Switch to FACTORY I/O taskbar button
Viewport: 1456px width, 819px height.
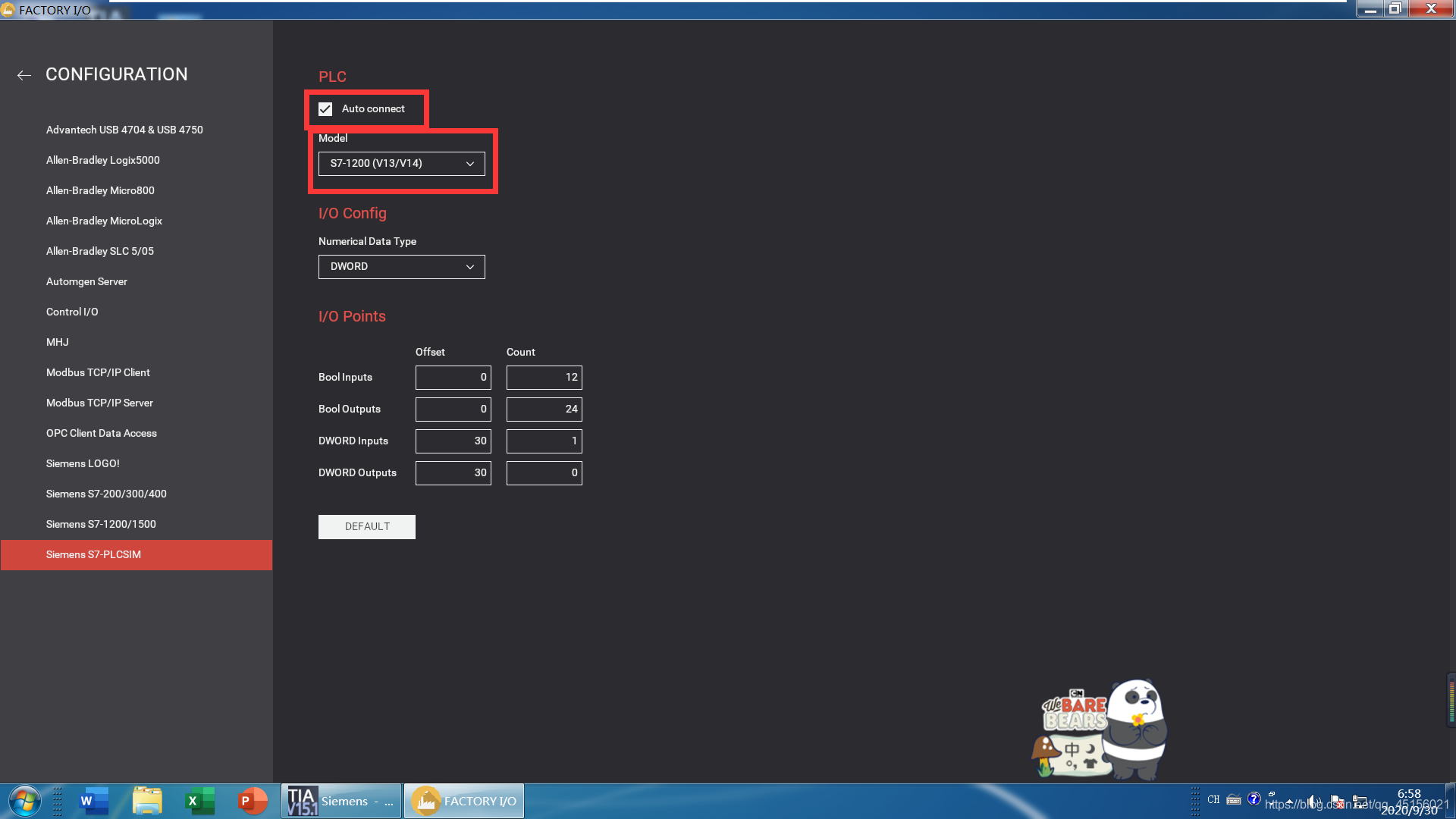pyautogui.click(x=464, y=801)
